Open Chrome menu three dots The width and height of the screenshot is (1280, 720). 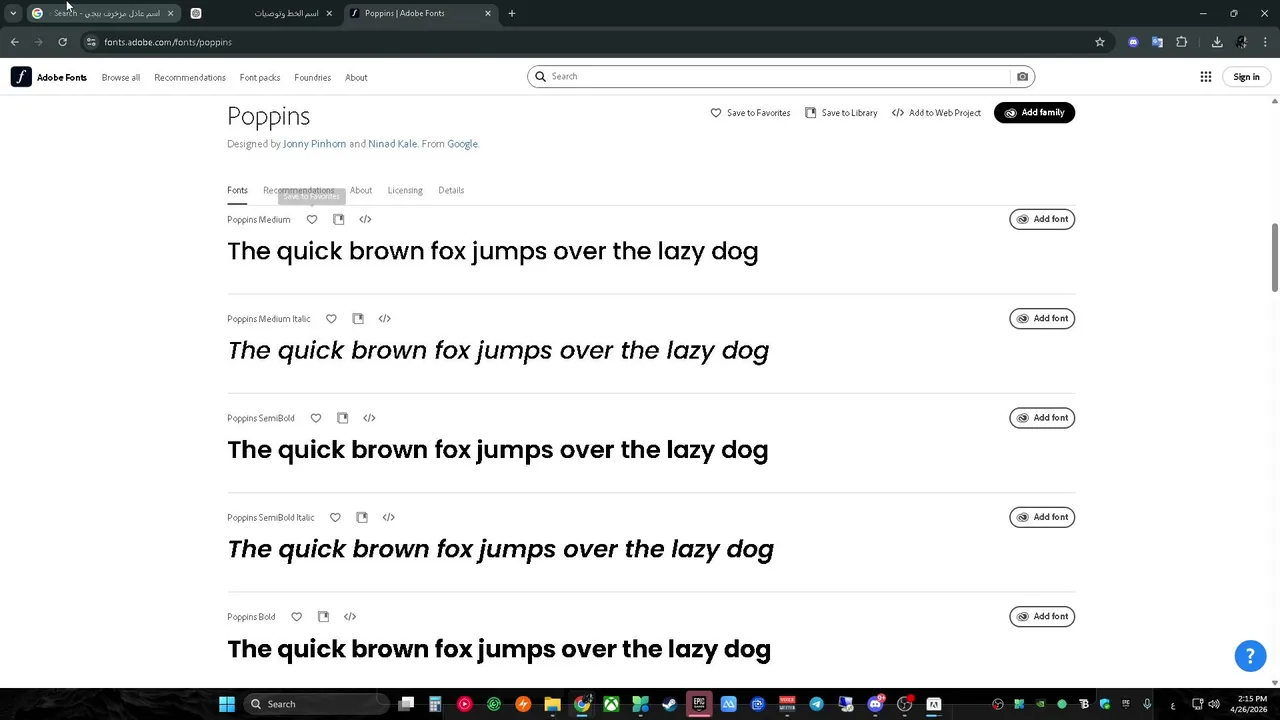tap(1266, 42)
